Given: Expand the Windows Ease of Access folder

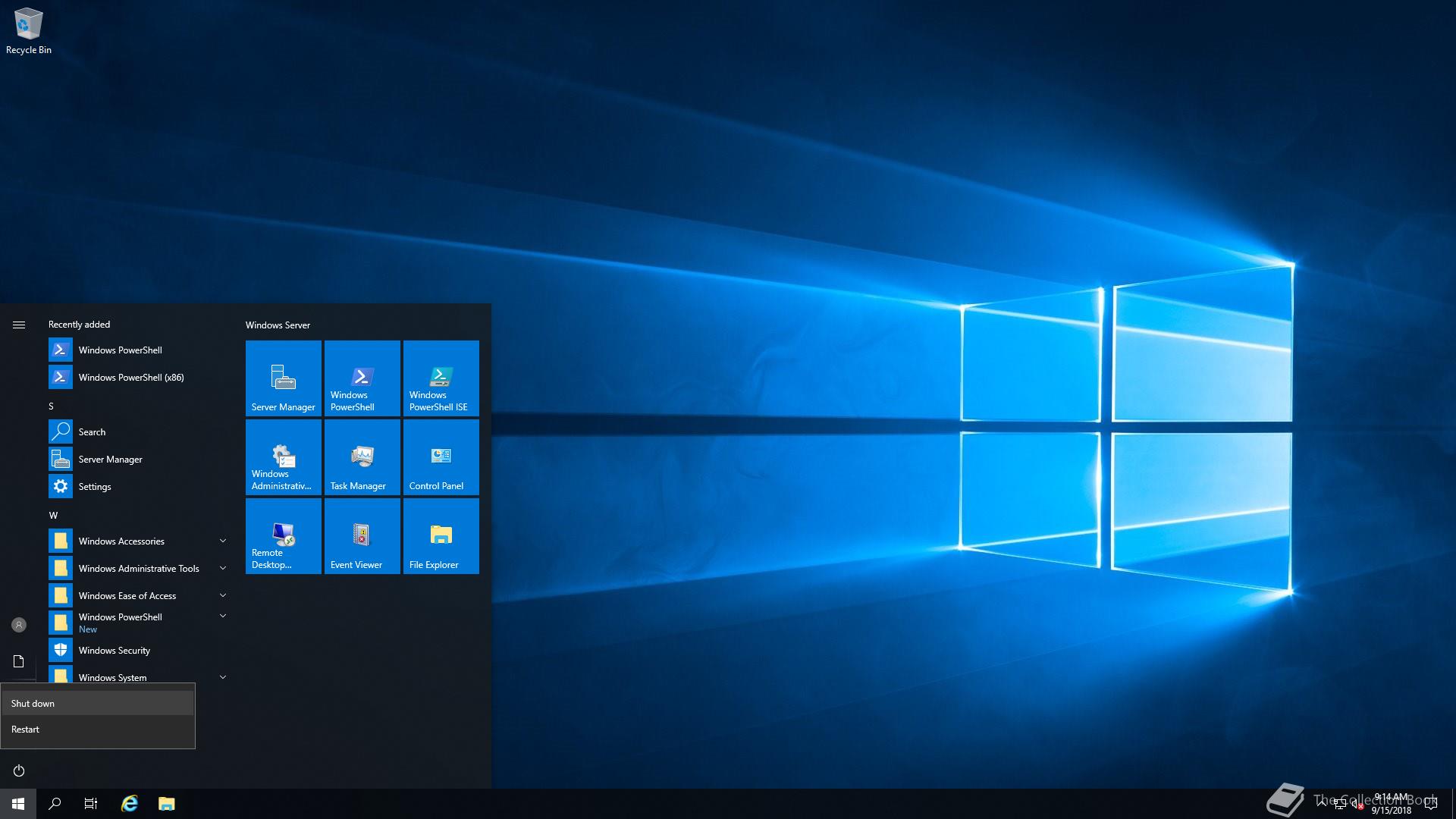Looking at the screenshot, I should [x=140, y=595].
